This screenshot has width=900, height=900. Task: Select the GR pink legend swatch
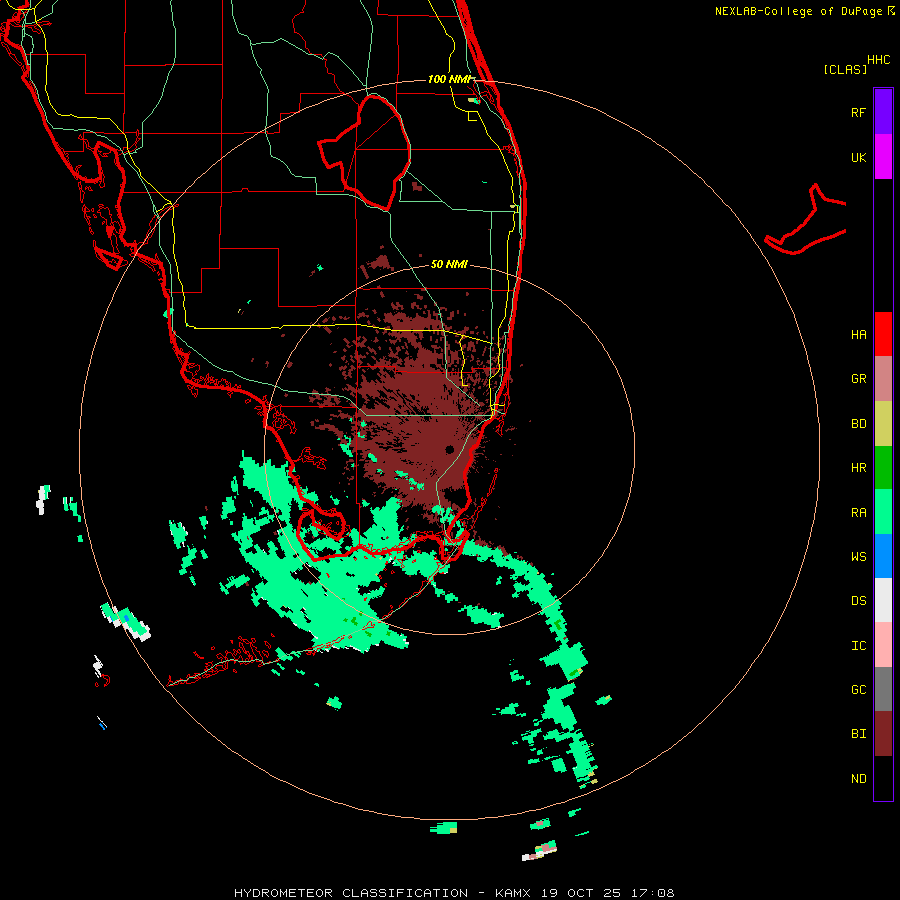point(883,379)
